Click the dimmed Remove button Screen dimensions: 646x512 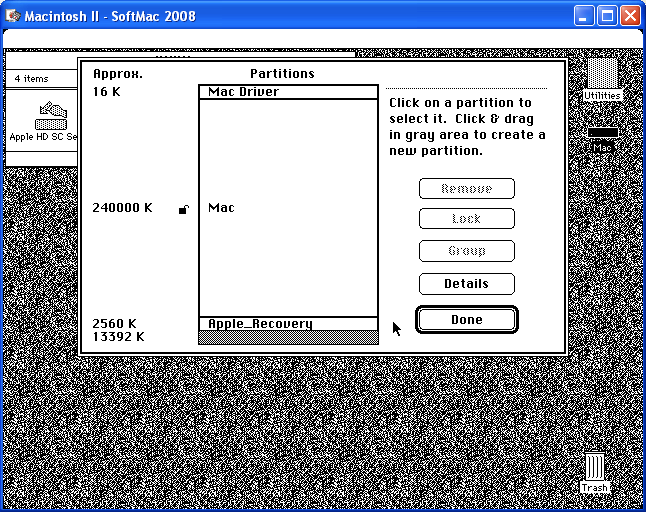(x=466, y=189)
